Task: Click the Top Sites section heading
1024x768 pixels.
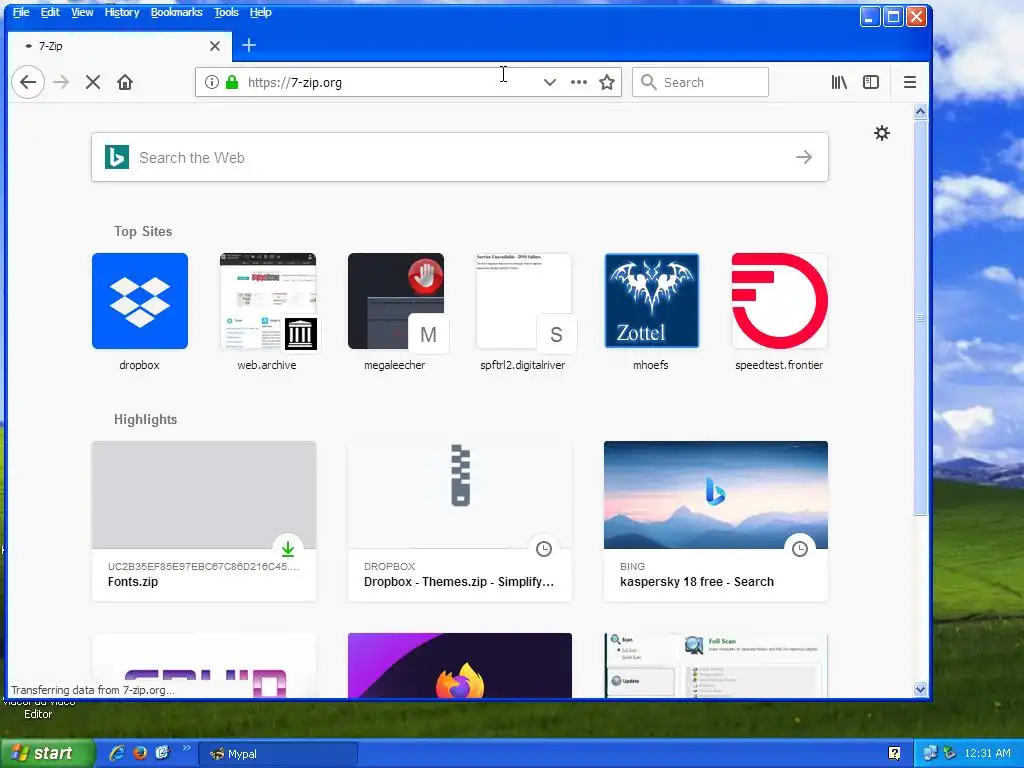Action: point(143,231)
